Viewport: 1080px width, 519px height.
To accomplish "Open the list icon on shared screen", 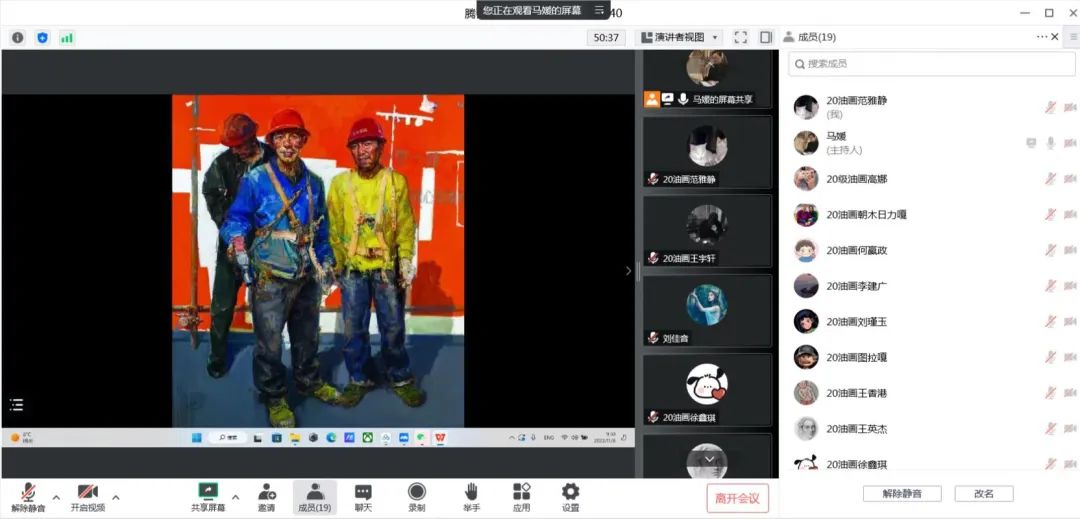I will click(17, 404).
